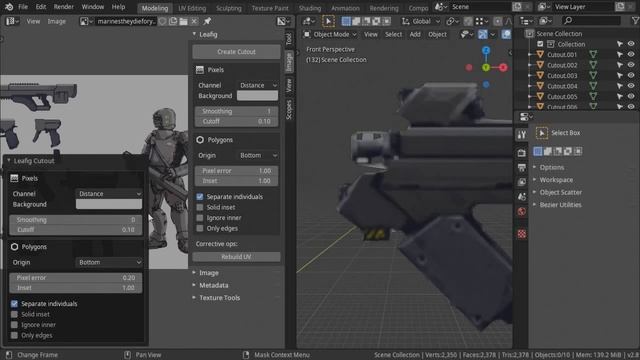Expand the Object Scatter section
The height and width of the screenshot is (360, 640).
560,192
